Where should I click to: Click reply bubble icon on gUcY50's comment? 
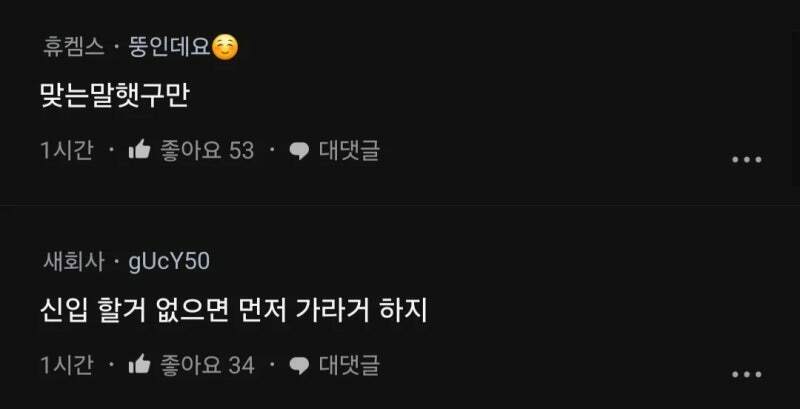pos(299,366)
